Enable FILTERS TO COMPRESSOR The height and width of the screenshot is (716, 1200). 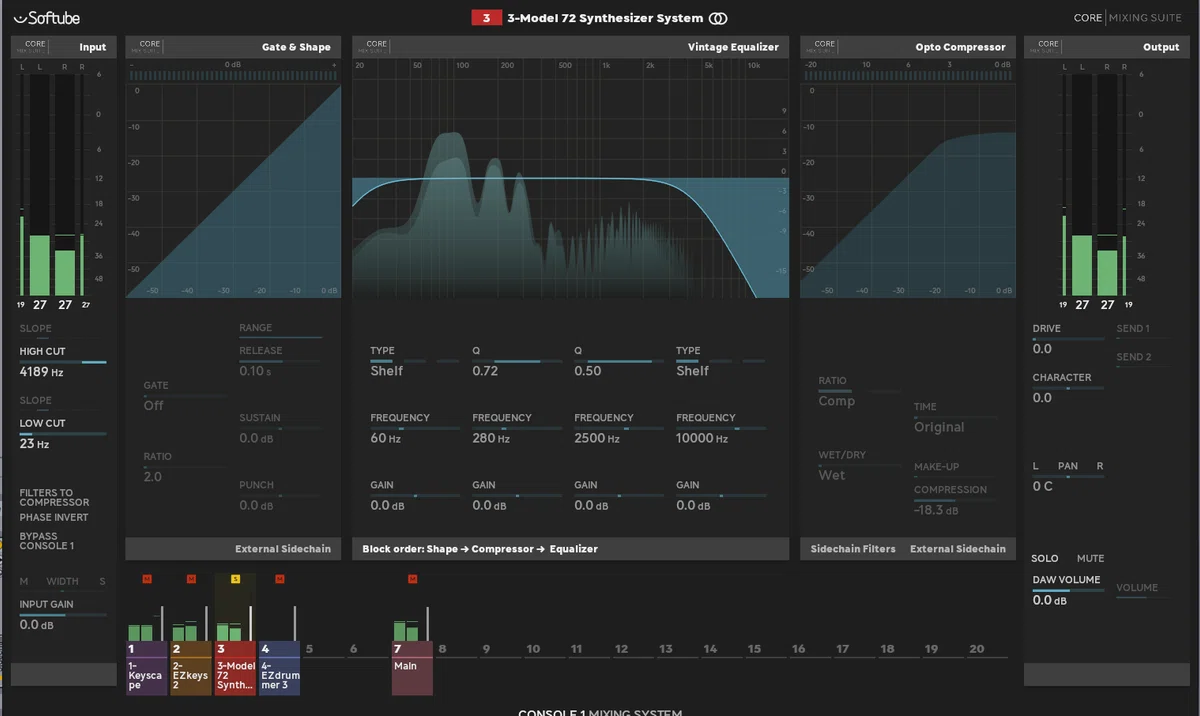[54, 497]
